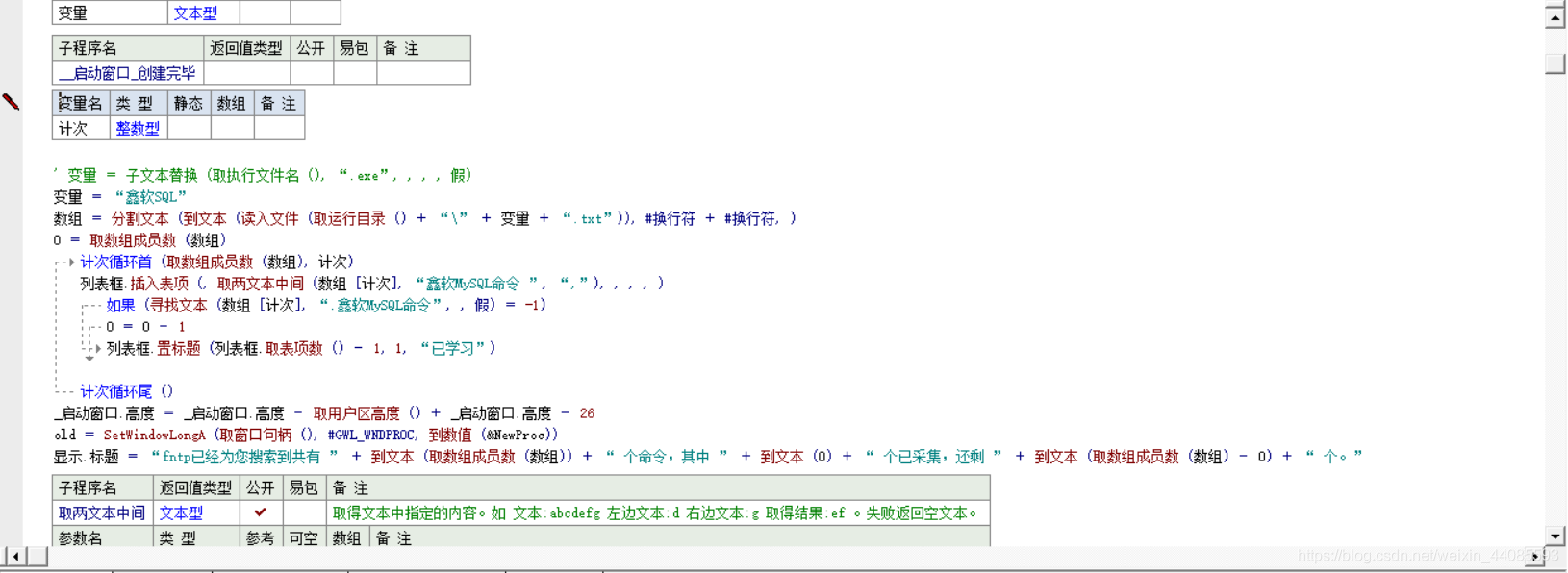
Task: Click the "已学习" string literal
Action: (453, 349)
